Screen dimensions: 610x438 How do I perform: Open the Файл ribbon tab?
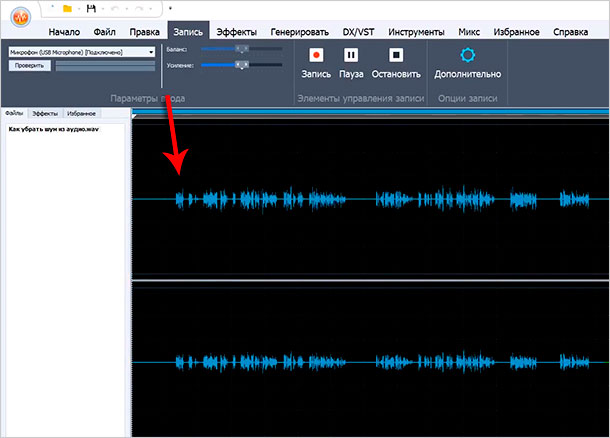click(x=104, y=32)
